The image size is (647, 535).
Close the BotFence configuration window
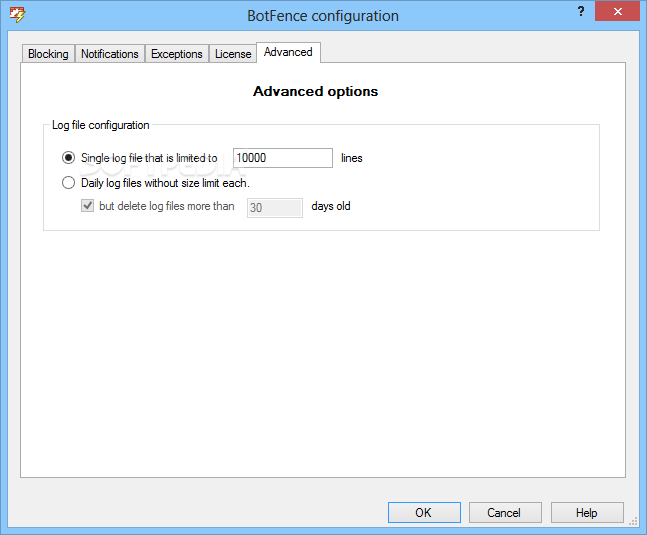pyautogui.click(x=617, y=11)
